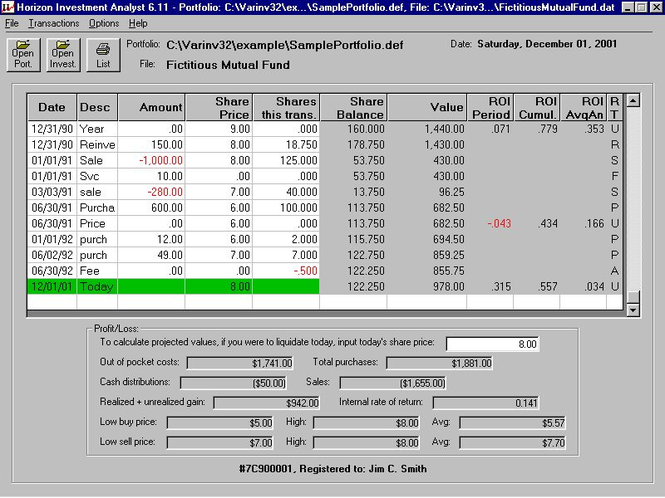Click the Amount column header

[x=151, y=108]
